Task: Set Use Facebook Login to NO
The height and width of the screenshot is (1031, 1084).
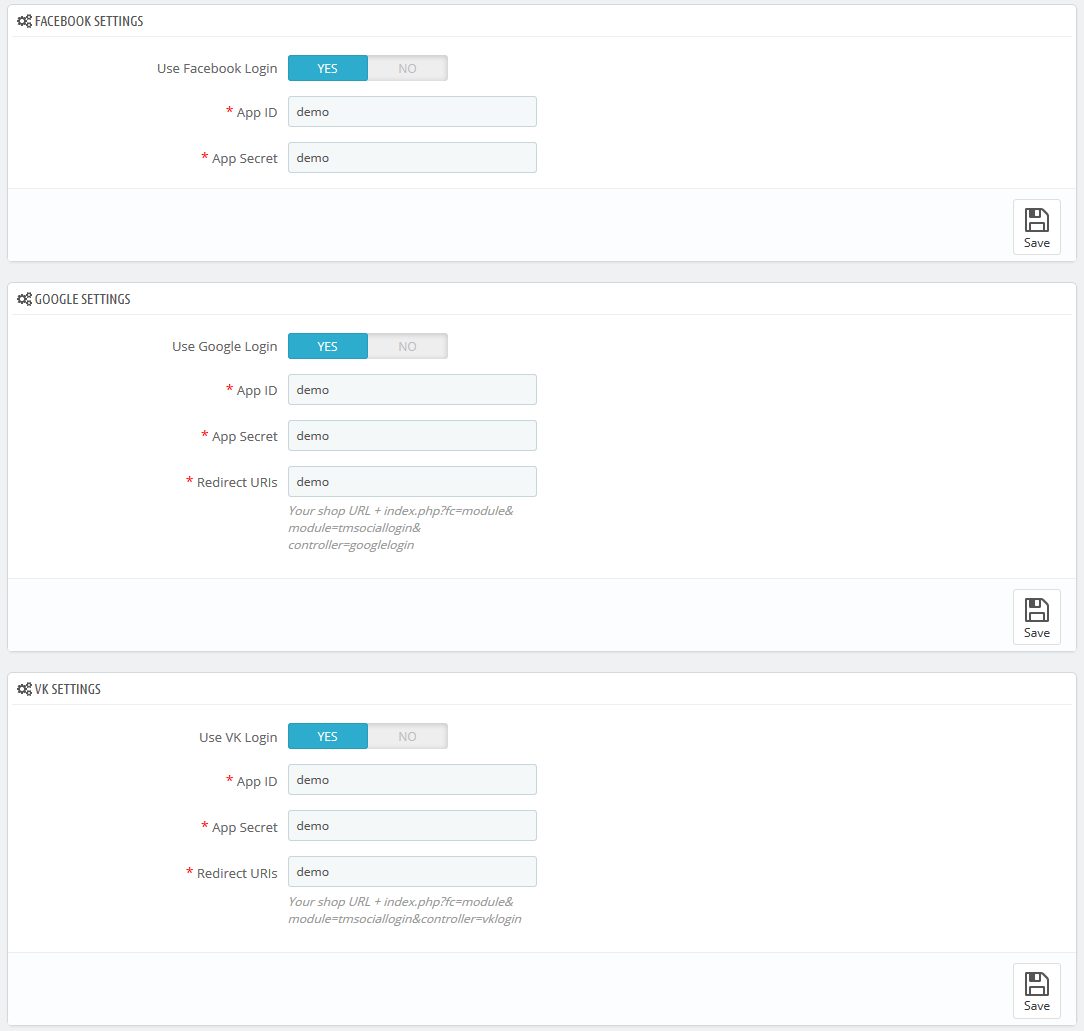Action: click(407, 68)
